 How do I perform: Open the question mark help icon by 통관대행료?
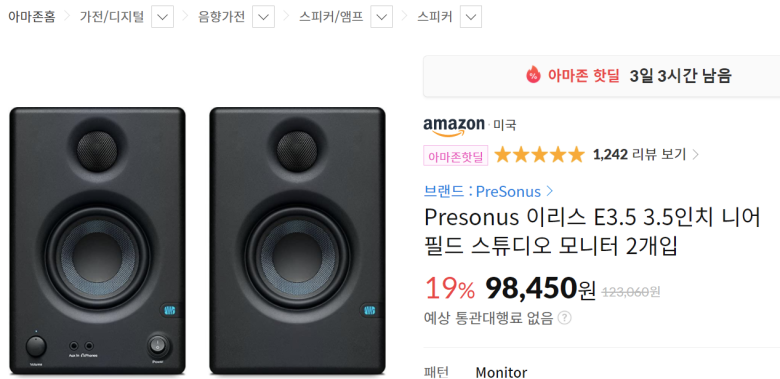565,317
